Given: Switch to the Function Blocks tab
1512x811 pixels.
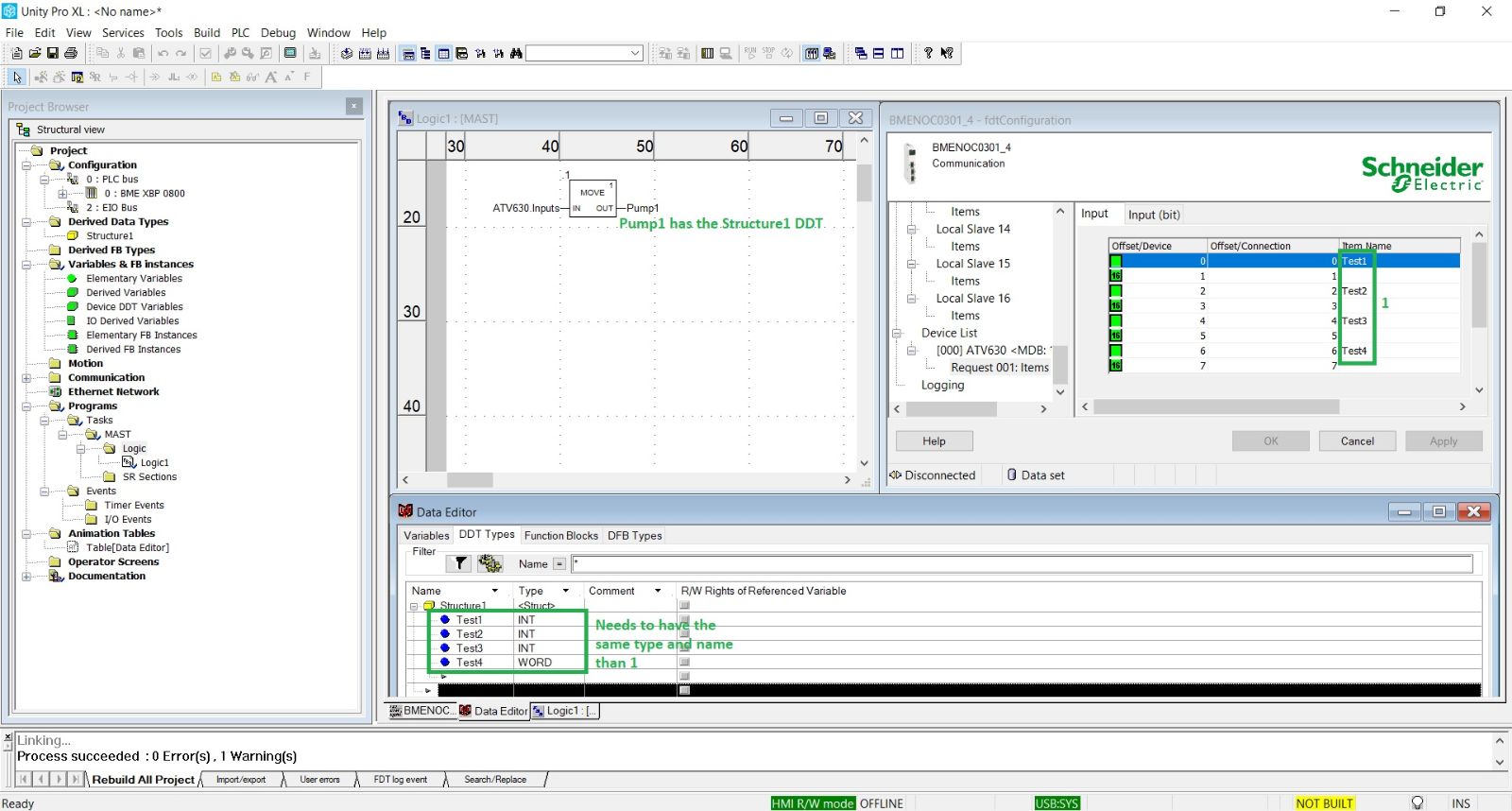Looking at the screenshot, I should [561, 535].
